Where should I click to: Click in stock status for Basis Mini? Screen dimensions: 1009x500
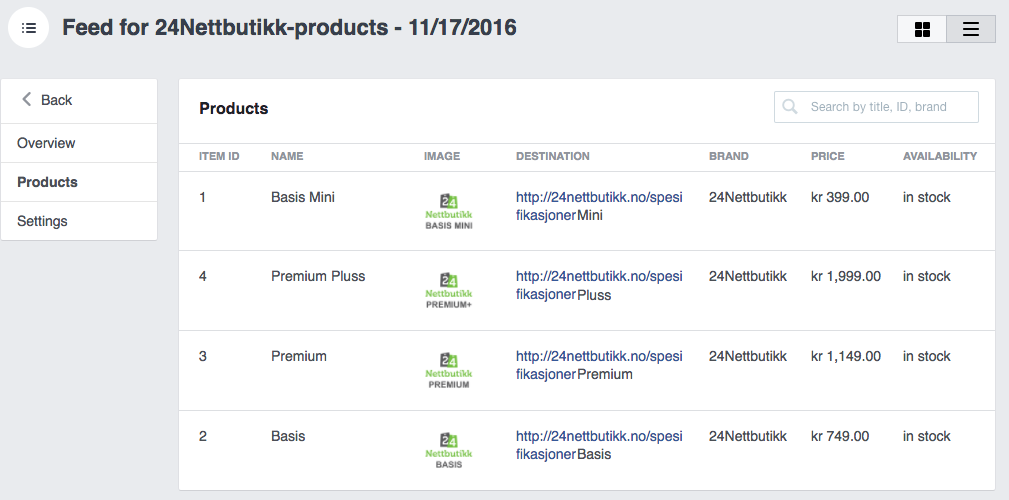point(927,197)
